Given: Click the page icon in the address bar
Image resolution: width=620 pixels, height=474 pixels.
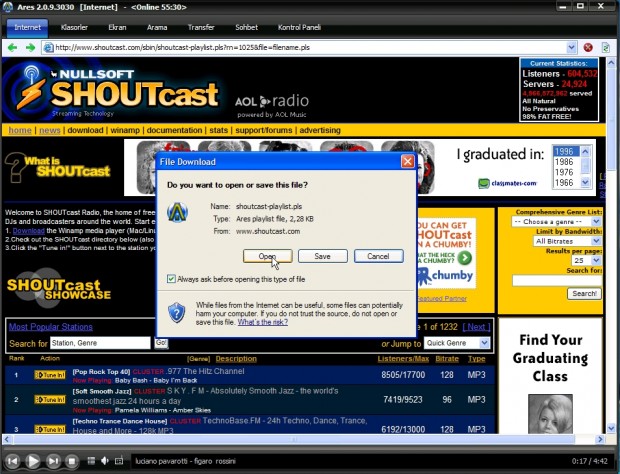Looking at the screenshot, I should 48,48.
